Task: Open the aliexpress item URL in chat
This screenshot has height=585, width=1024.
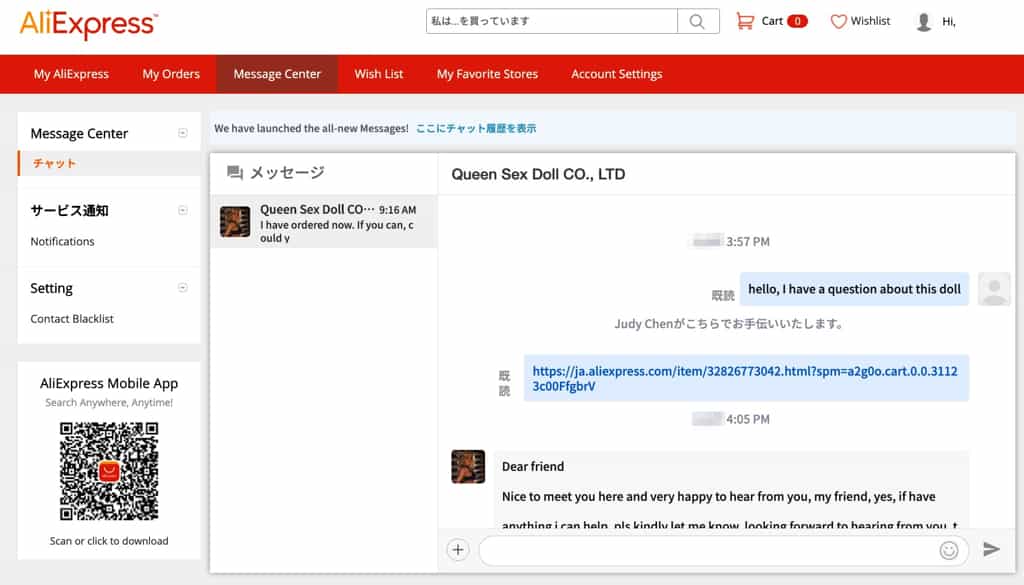Action: (745, 379)
